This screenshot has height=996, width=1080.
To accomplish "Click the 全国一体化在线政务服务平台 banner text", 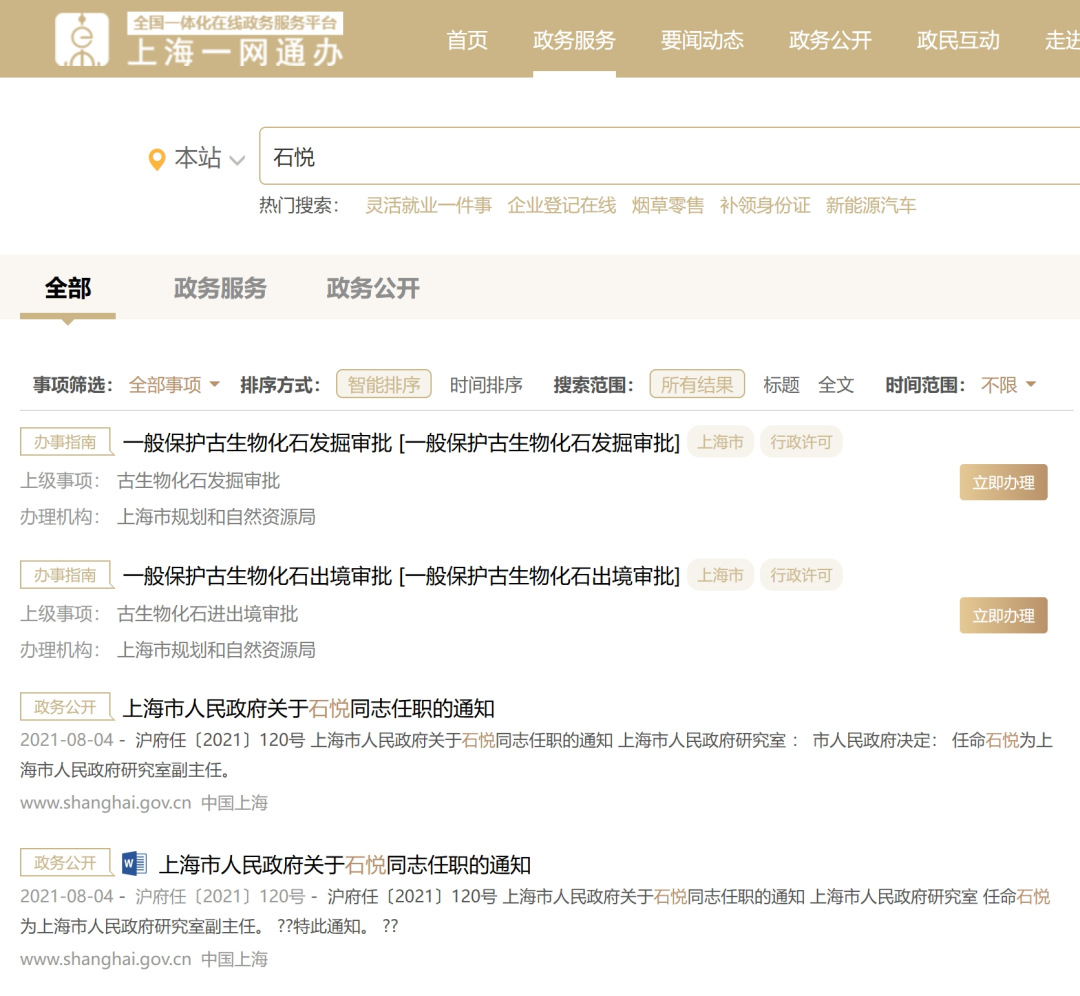I will click(235, 23).
